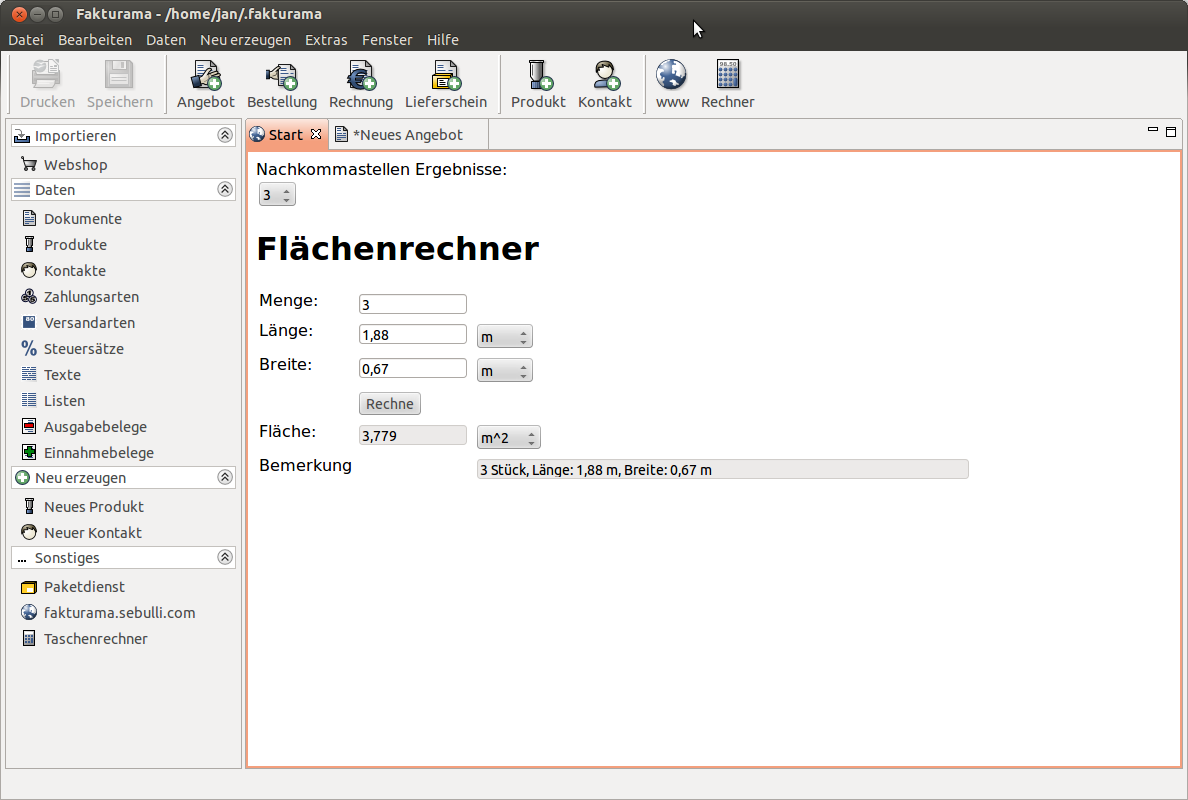Create a new Rechnung from toolbar

(361, 84)
